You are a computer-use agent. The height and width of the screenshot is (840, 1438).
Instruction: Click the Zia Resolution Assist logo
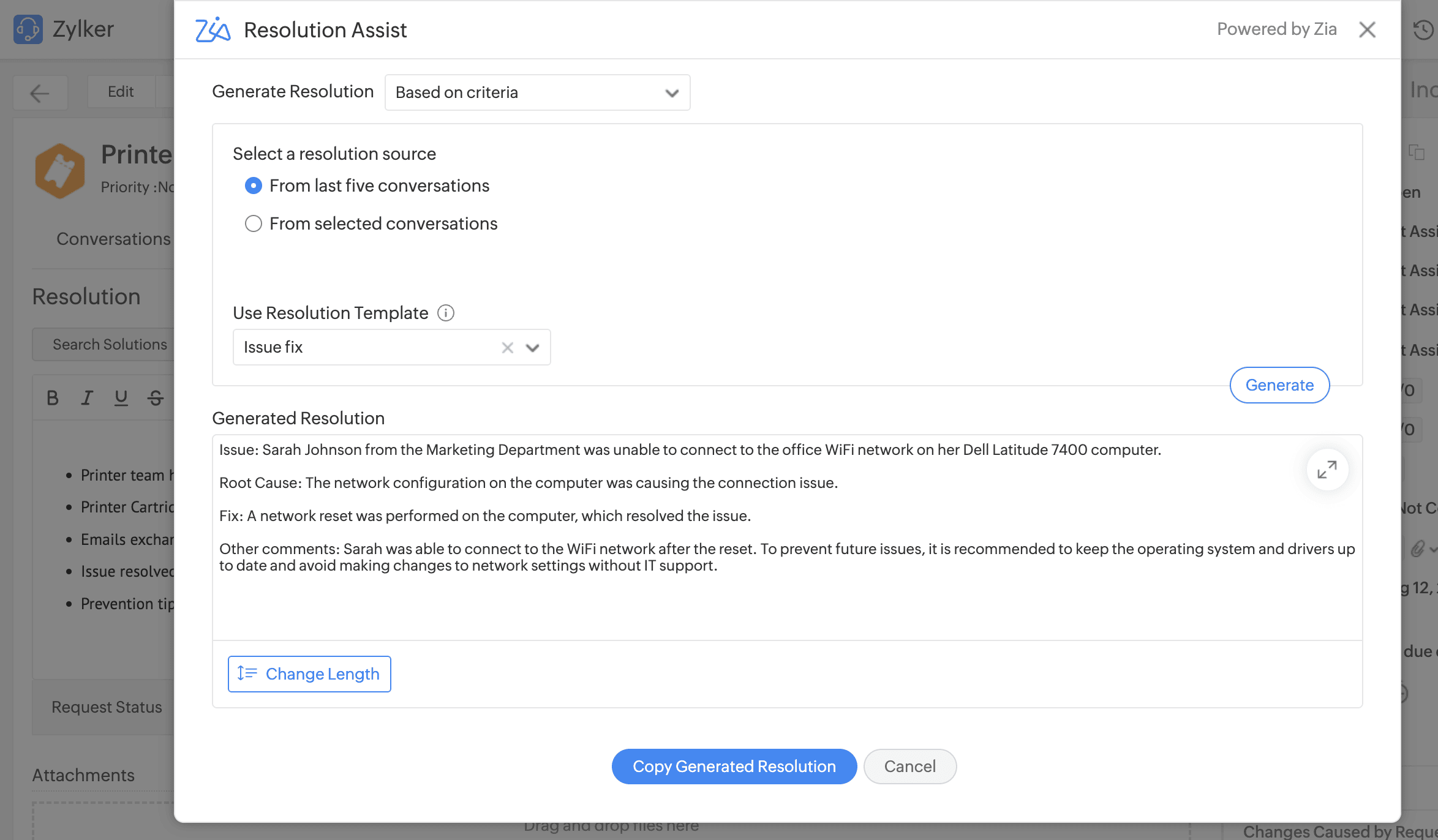[x=213, y=29]
